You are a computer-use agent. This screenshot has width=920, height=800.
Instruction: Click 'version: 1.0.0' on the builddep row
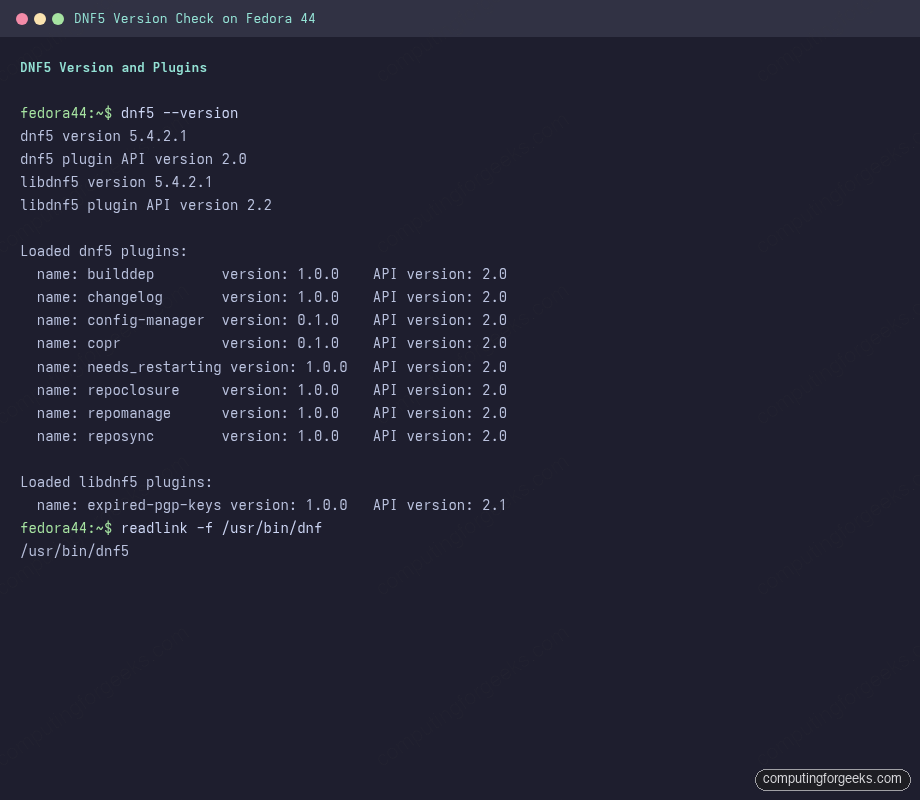tap(280, 274)
